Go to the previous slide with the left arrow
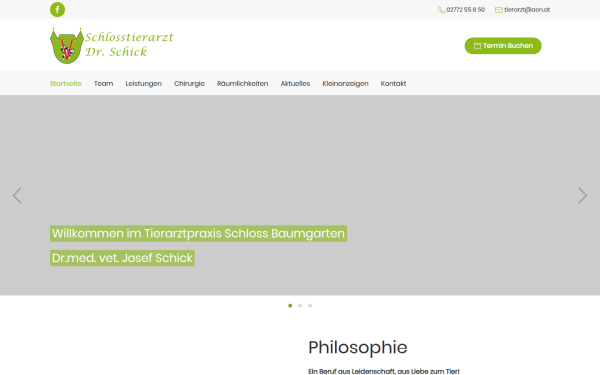Image resolution: width=600 pixels, height=375 pixels. pyautogui.click(x=17, y=196)
